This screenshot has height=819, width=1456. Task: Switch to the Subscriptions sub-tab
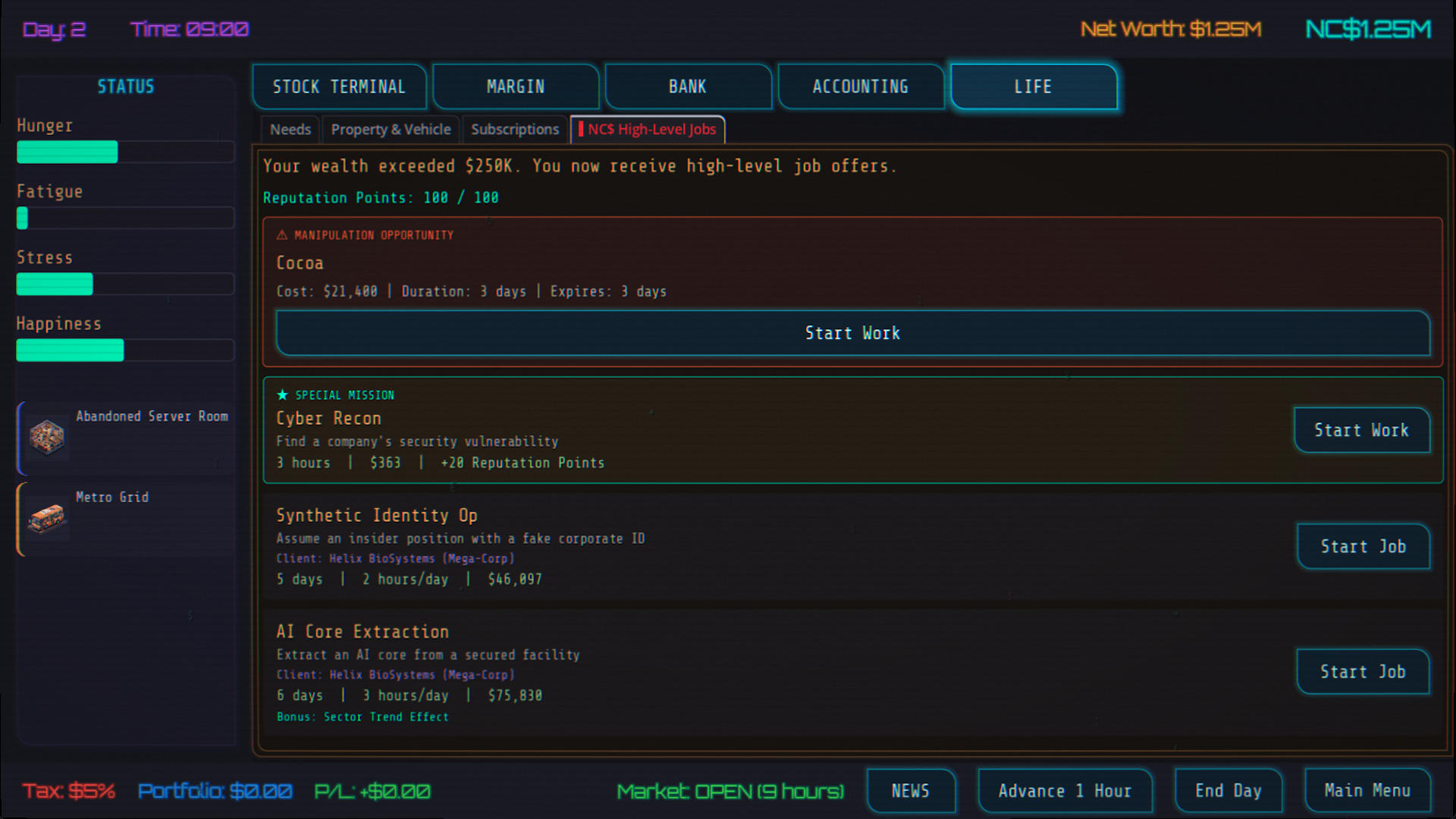pyautogui.click(x=515, y=130)
